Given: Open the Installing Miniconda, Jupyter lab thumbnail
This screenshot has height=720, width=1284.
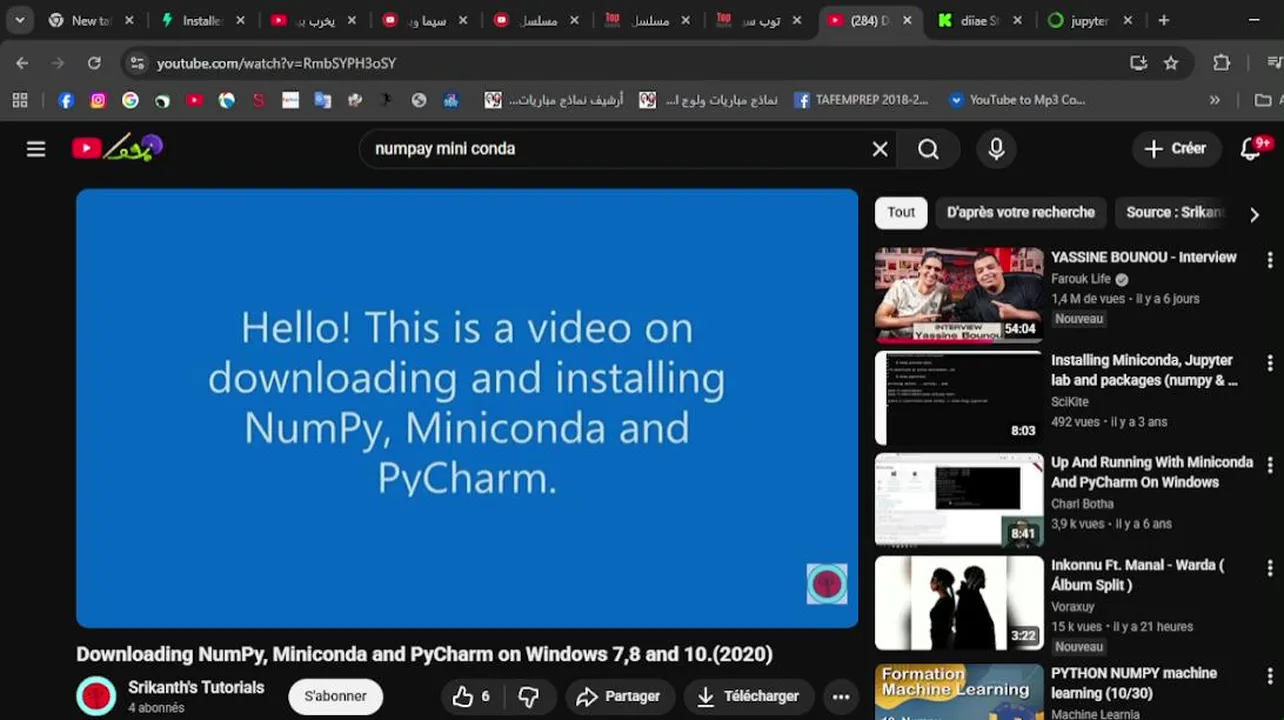Looking at the screenshot, I should [x=959, y=398].
